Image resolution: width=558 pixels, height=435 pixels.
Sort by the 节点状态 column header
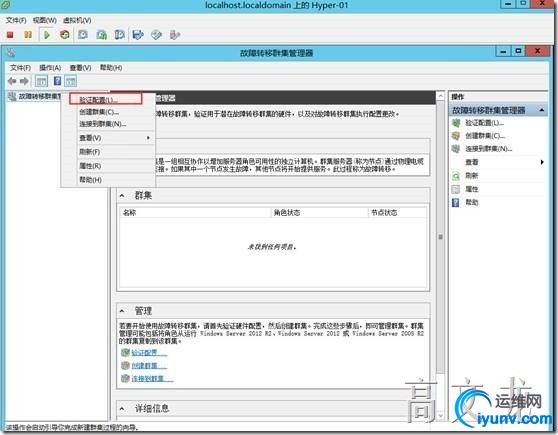(397, 213)
